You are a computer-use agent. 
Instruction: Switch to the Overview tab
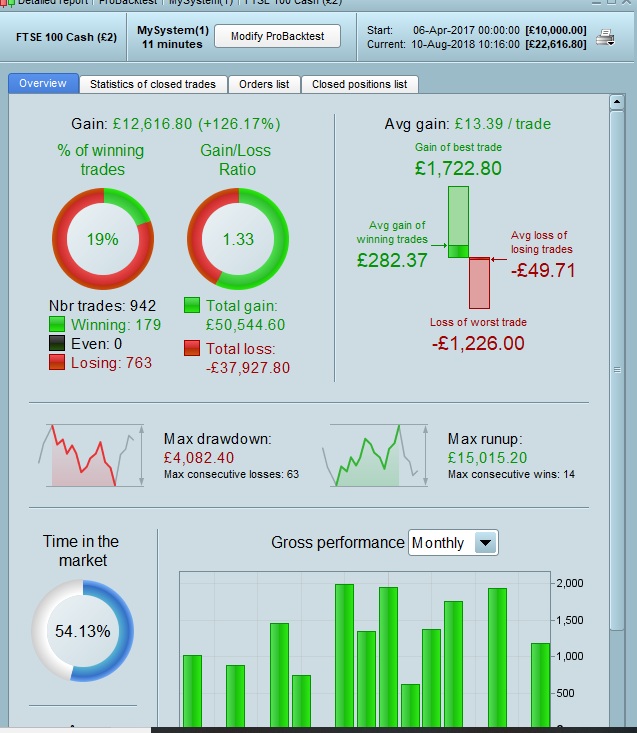click(43, 84)
